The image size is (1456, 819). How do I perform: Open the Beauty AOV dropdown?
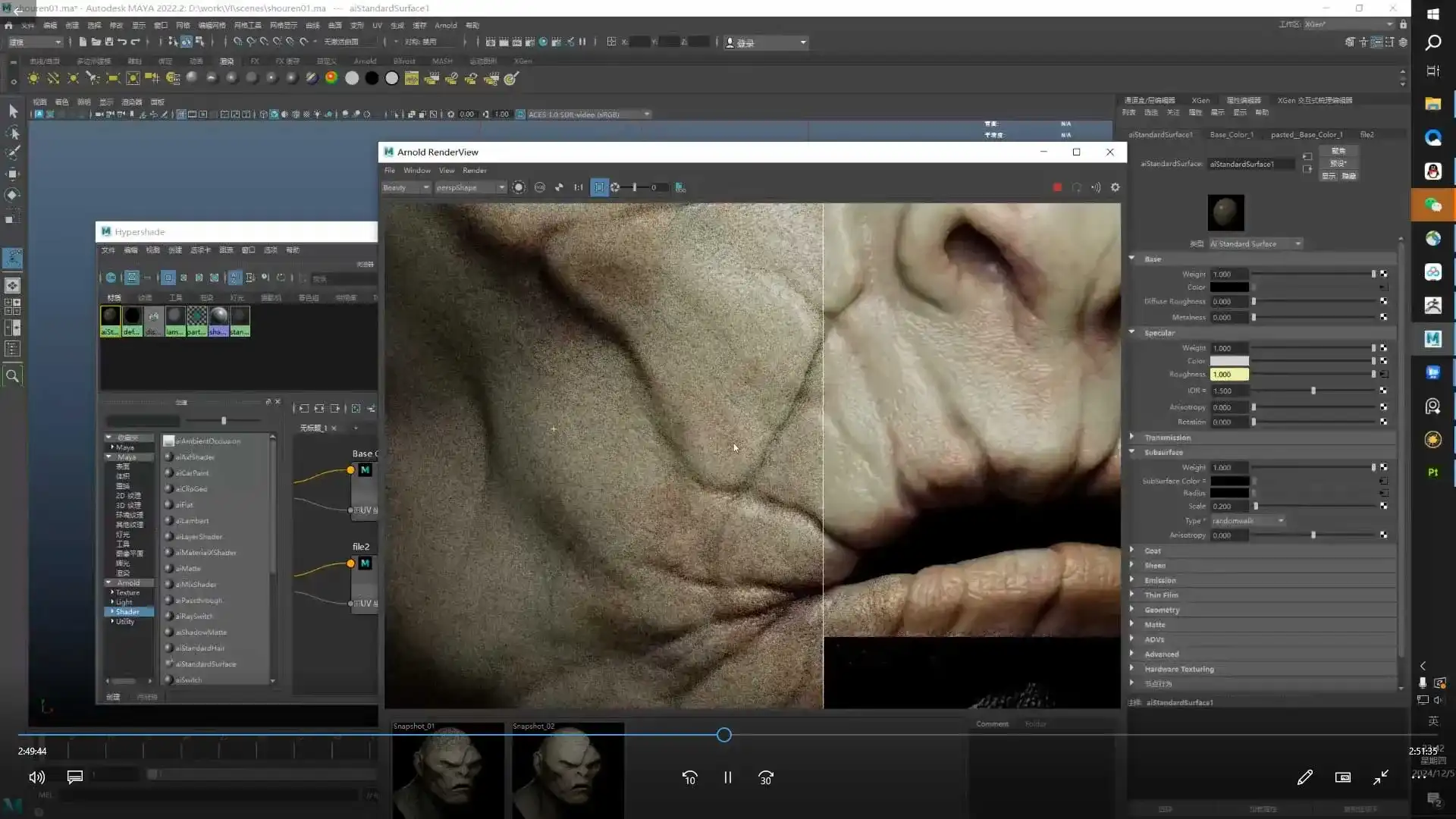(406, 187)
